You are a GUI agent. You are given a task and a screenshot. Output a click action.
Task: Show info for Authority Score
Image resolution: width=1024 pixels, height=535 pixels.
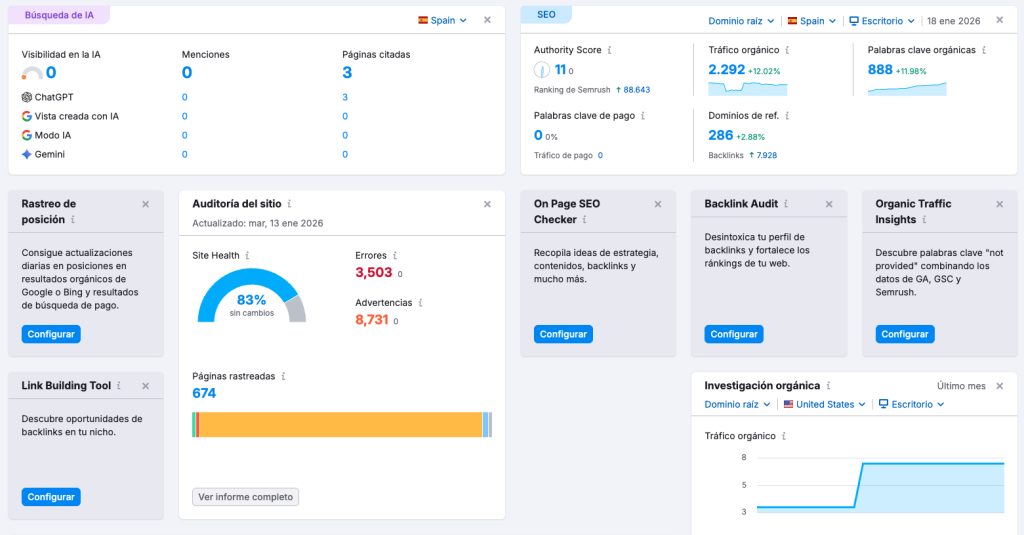609,50
